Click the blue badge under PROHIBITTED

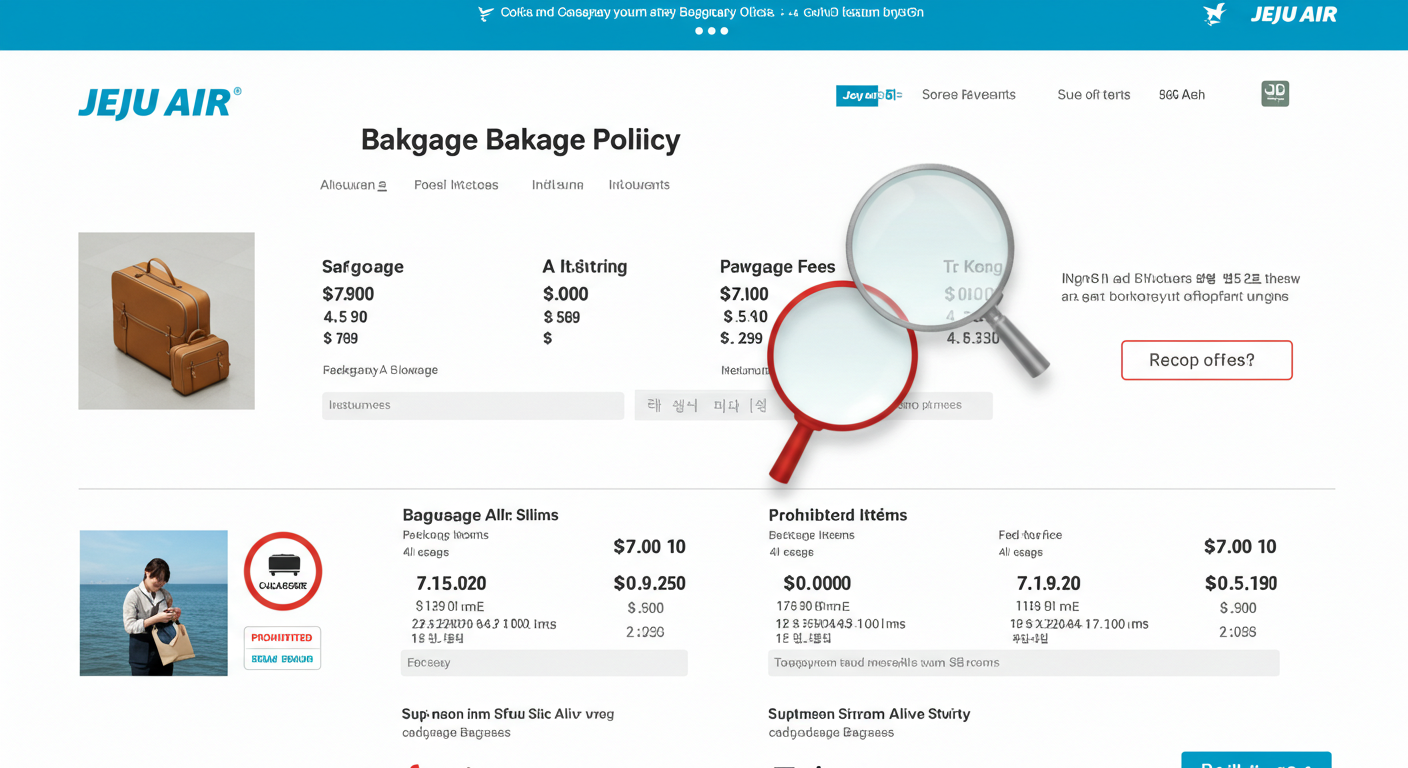tap(282, 659)
